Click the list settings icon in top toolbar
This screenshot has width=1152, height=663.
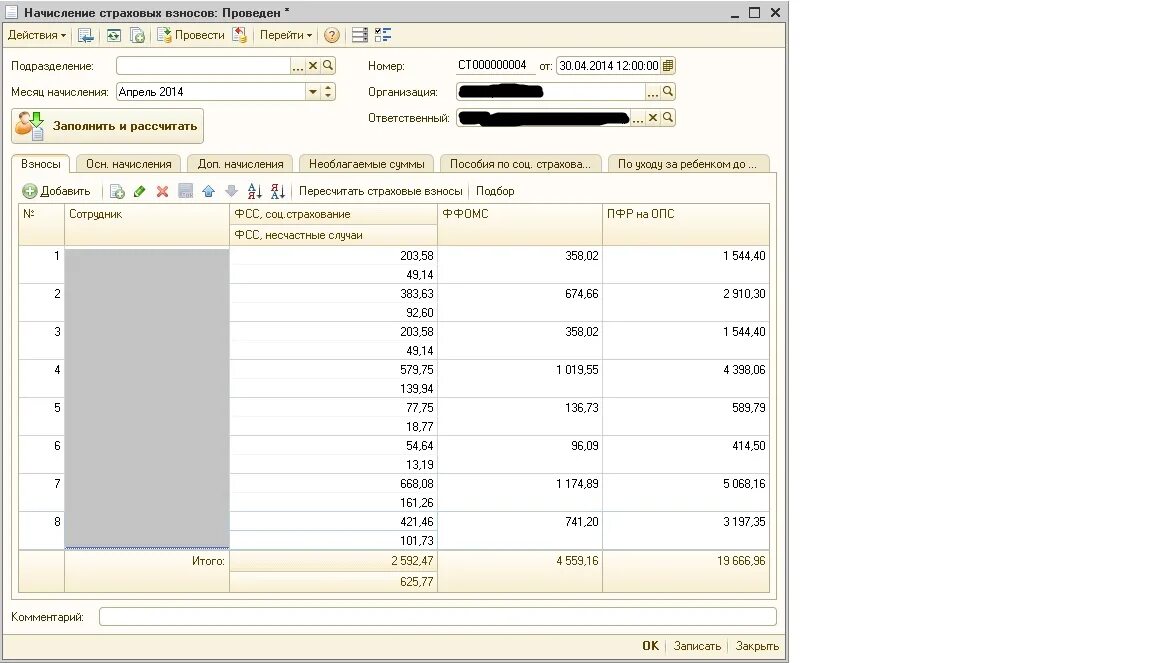pos(359,35)
